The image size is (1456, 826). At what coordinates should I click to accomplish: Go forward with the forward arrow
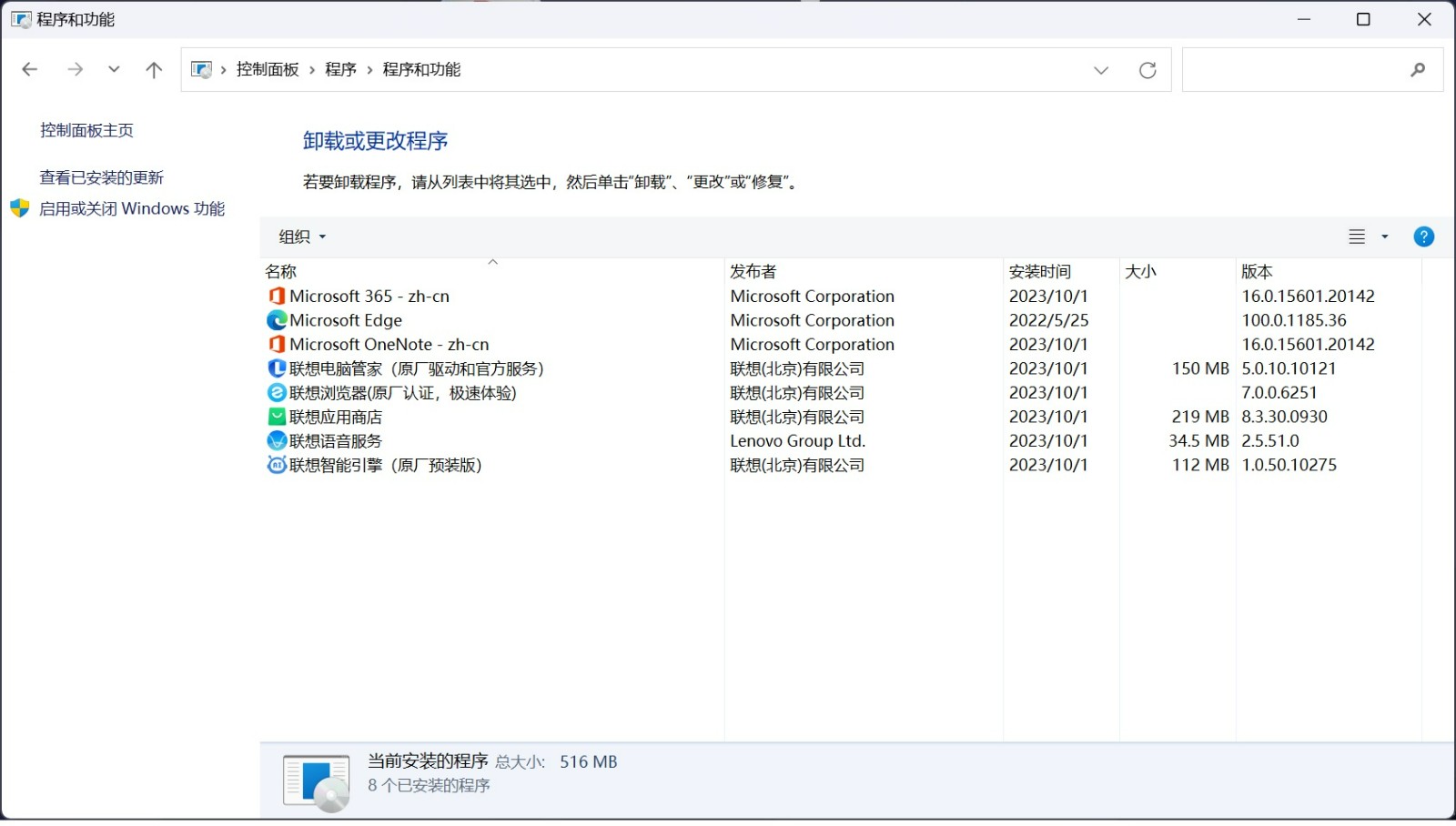pos(76,69)
